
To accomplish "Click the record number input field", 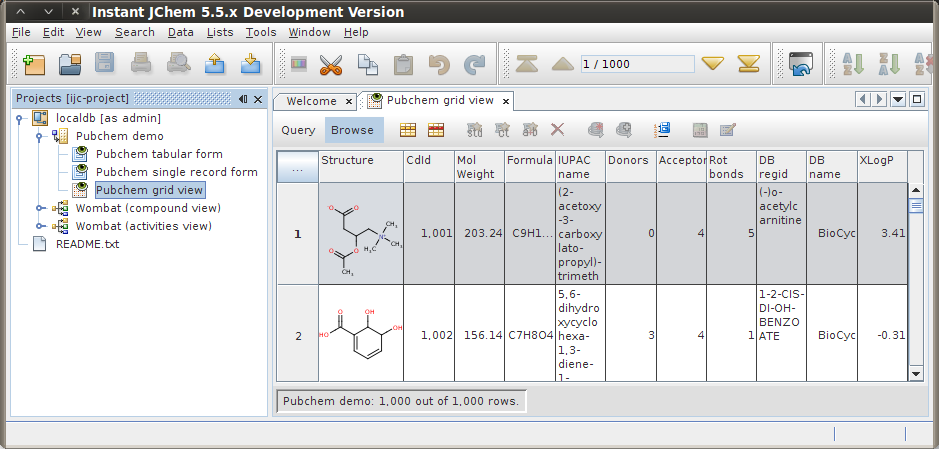I will (x=637, y=64).
